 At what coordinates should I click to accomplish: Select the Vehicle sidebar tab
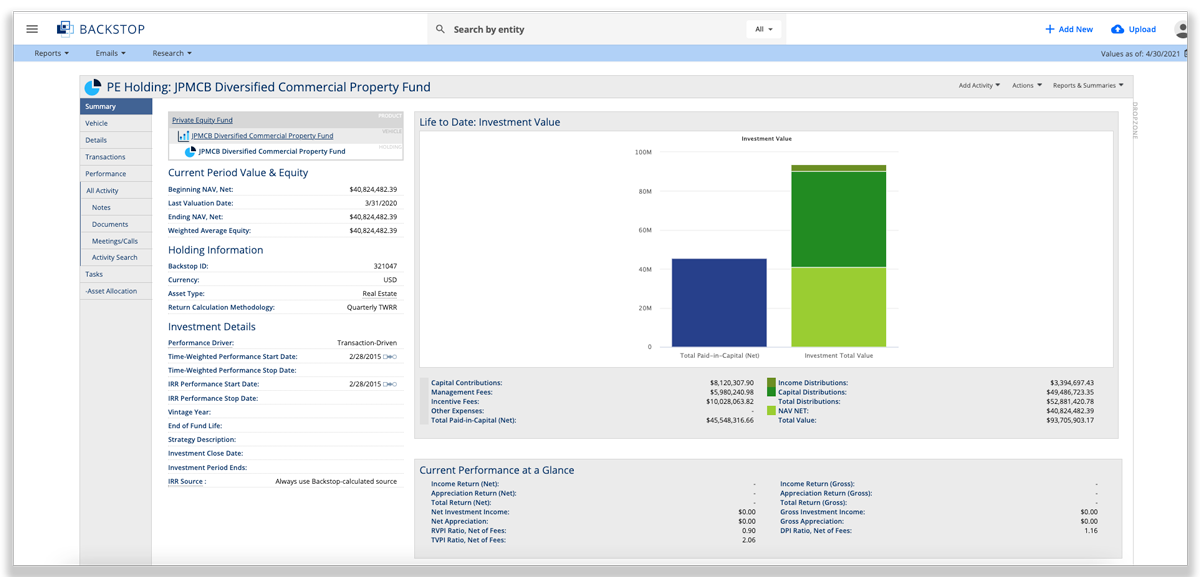116,123
